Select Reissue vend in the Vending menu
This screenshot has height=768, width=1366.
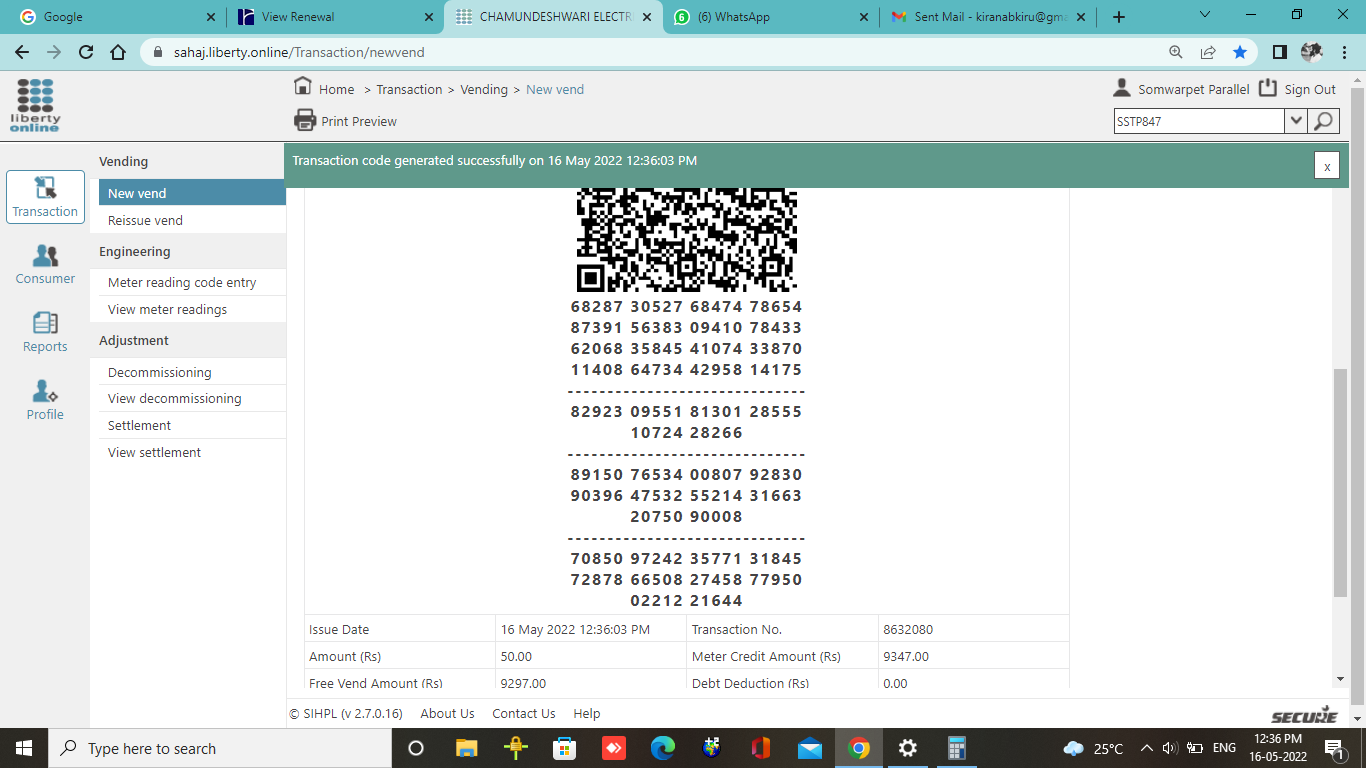pyautogui.click(x=193, y=220)
